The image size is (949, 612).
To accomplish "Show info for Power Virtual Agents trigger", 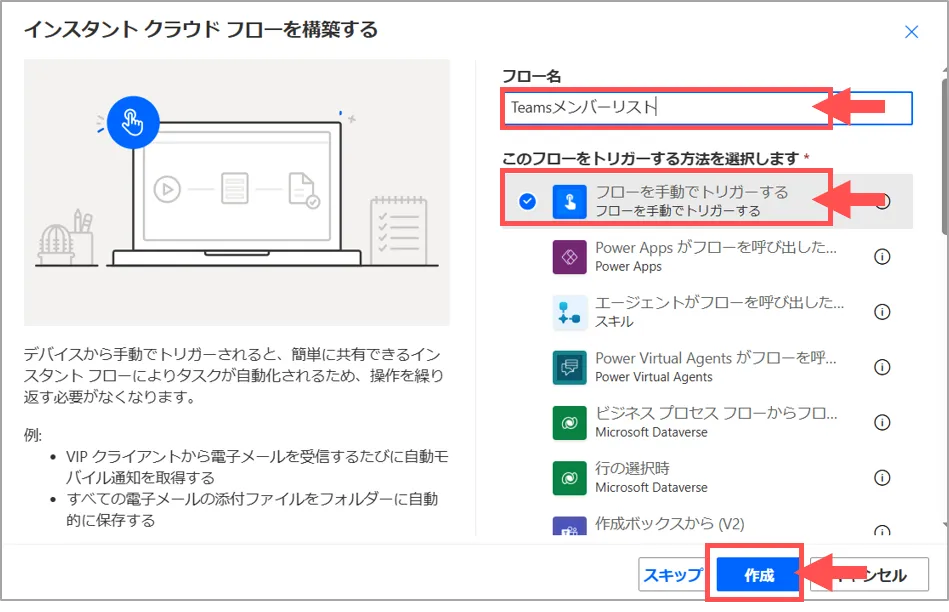I will click(x=882, y=367).
